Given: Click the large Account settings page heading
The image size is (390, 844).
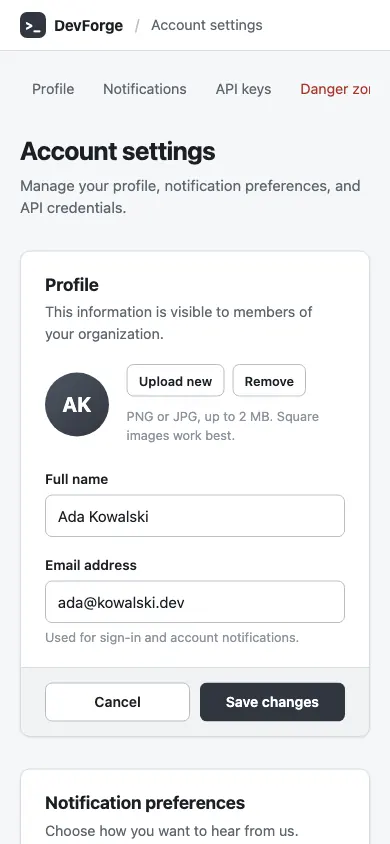Looking at the screenshot, I should pyautogui.click(x=118, y=152).
